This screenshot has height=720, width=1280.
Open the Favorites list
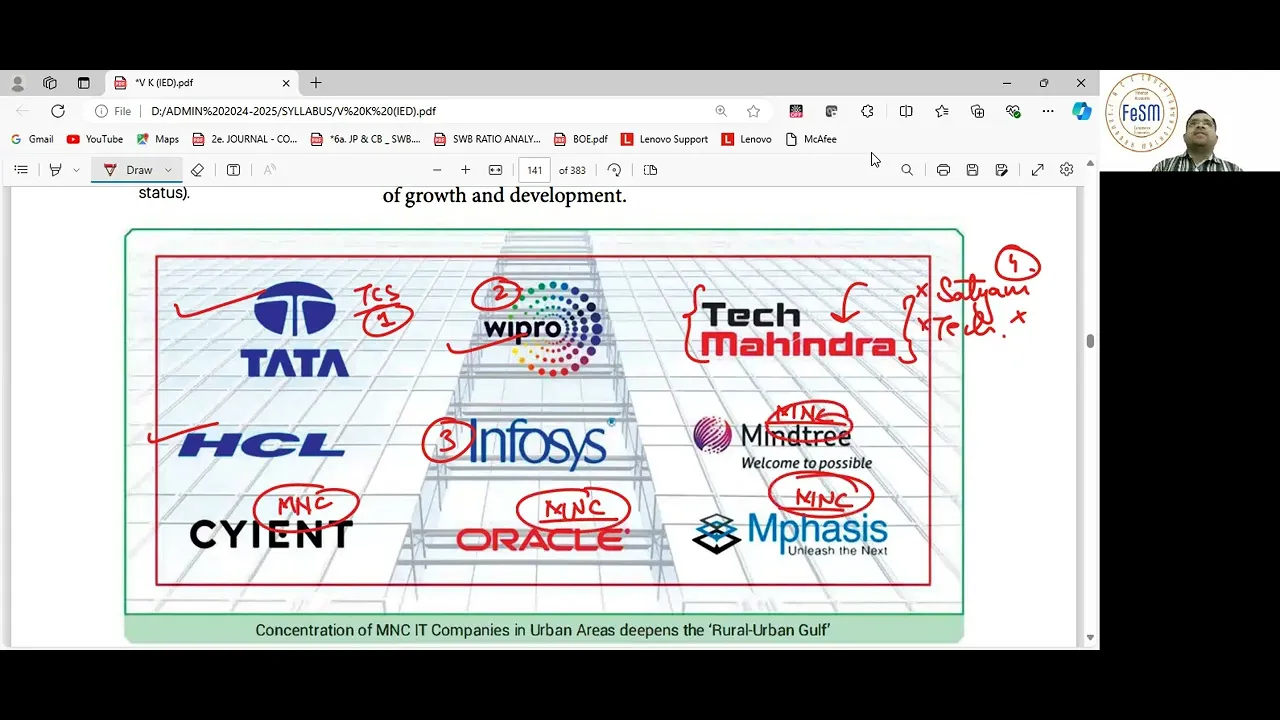(x=942, y=111)
